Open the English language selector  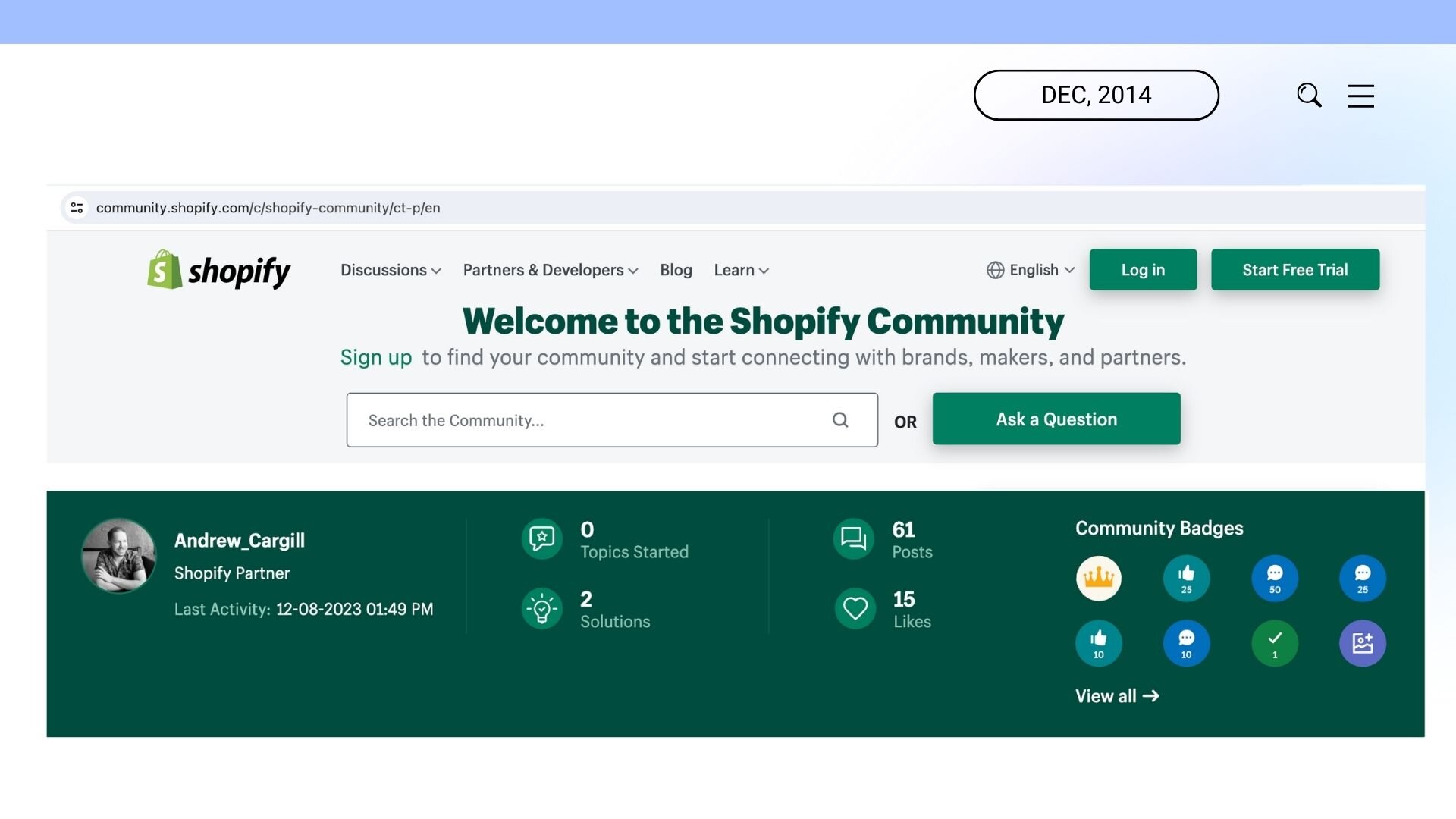[1031, 271]
